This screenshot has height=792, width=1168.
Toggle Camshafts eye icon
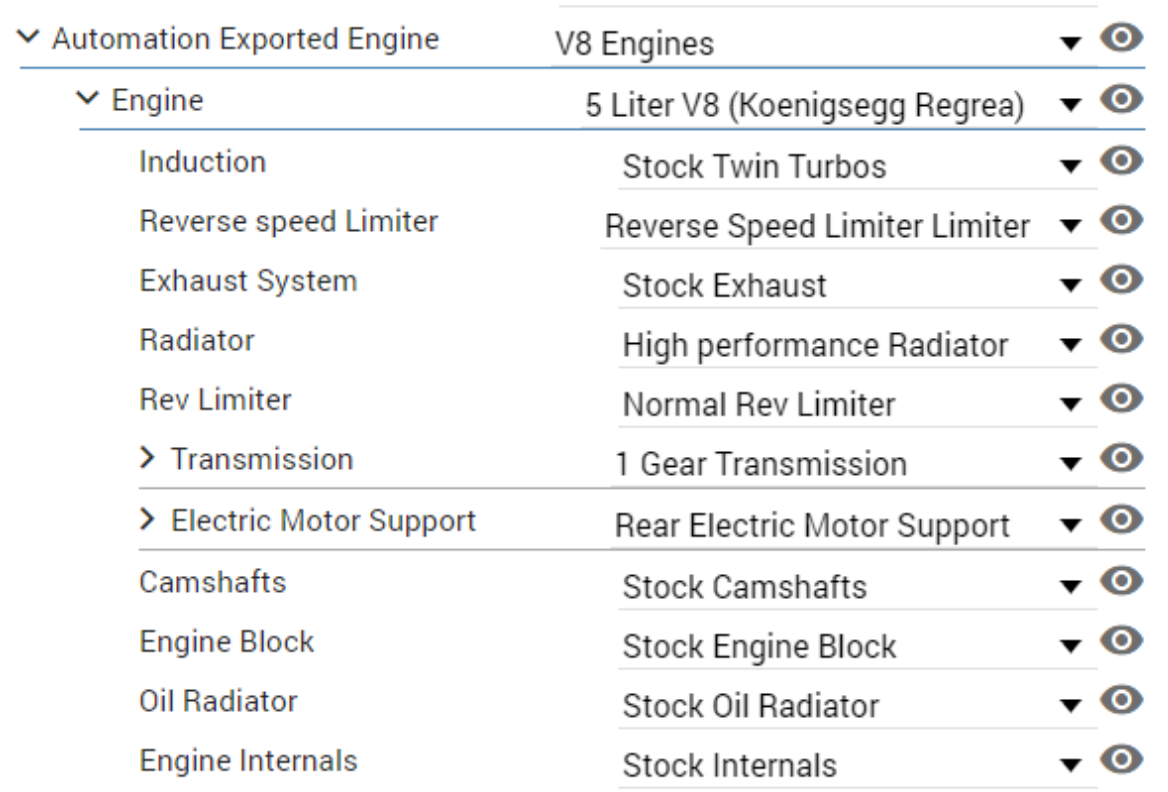point(1121,580)
